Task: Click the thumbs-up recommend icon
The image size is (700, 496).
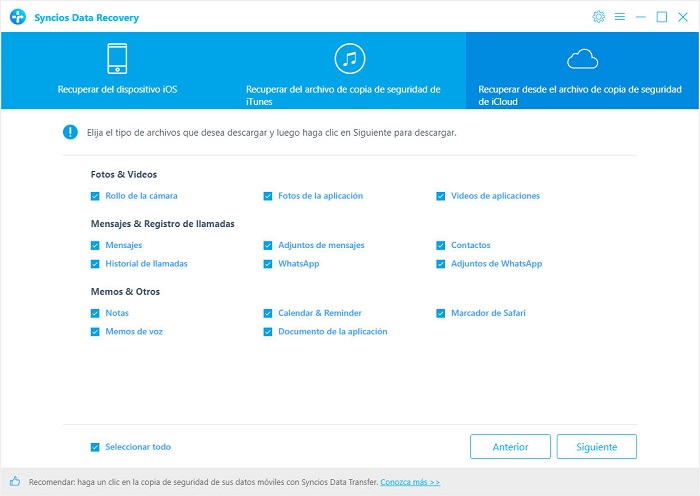Action: 15,481
